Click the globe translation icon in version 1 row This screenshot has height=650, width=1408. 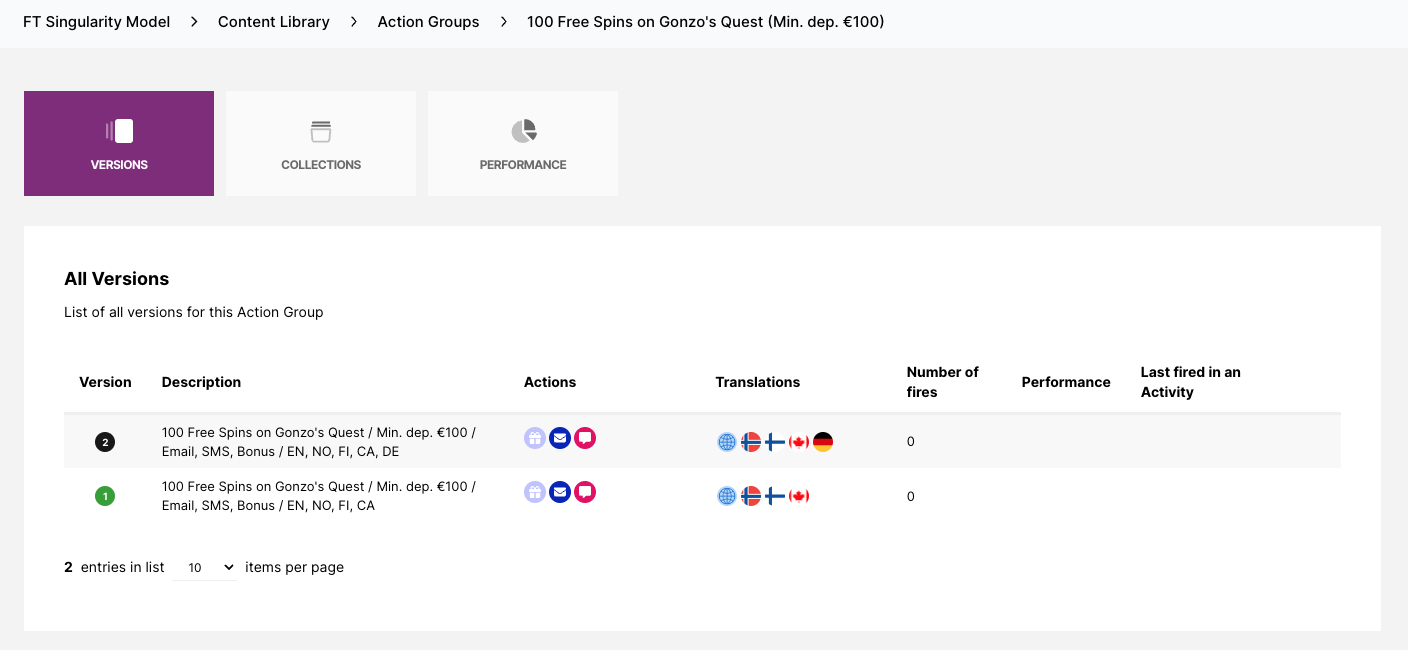(x=727, y=496)
